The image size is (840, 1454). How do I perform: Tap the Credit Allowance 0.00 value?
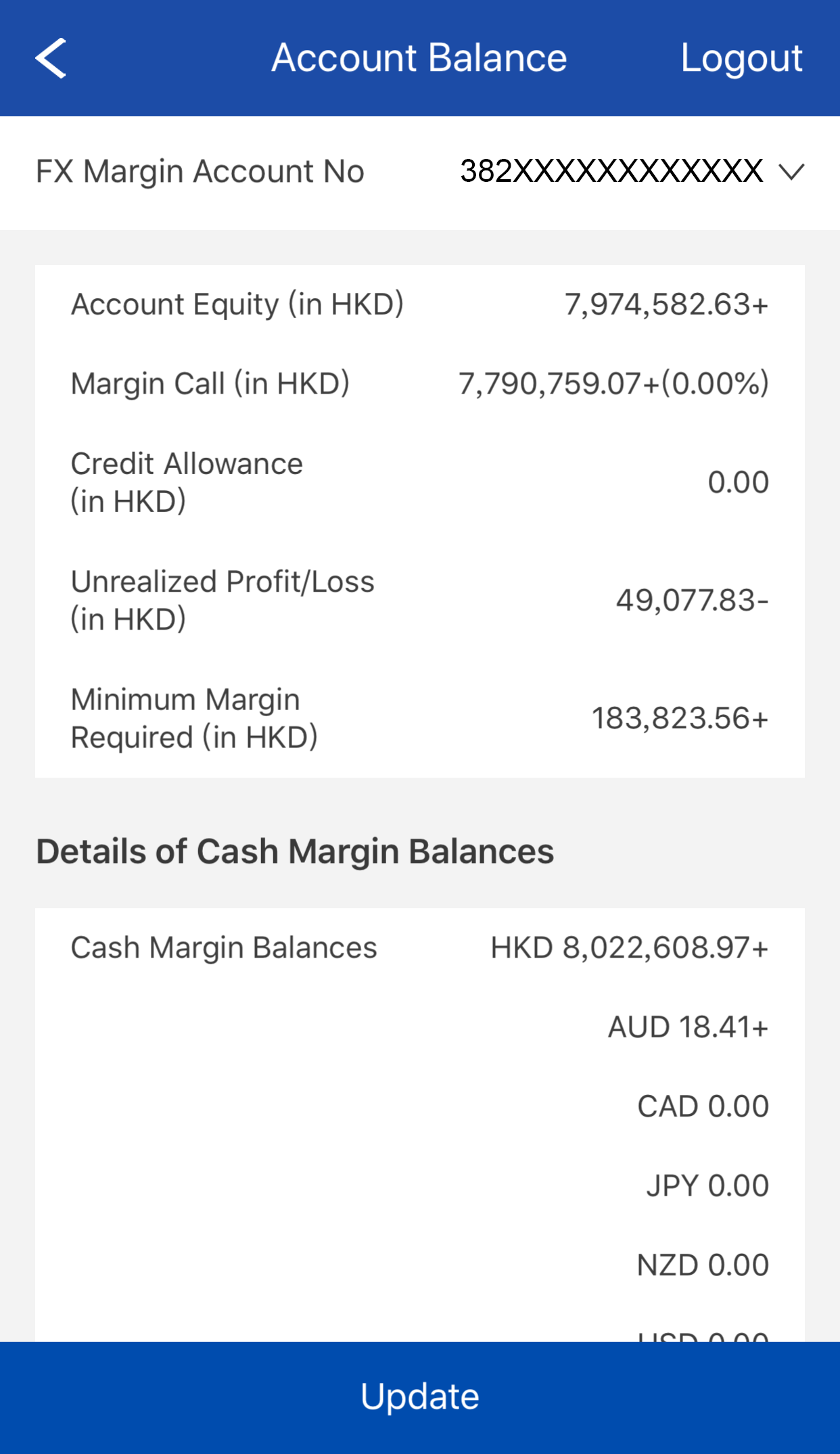coord(738,482)
